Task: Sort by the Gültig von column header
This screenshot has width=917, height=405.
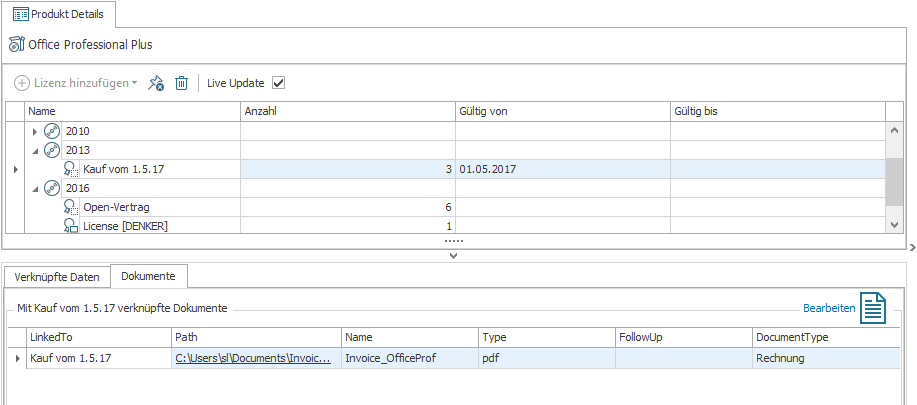Action: tap(563, 111)
